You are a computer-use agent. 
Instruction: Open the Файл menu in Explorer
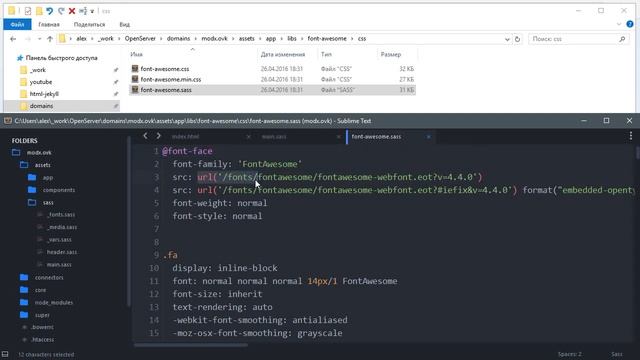[17, 24]
